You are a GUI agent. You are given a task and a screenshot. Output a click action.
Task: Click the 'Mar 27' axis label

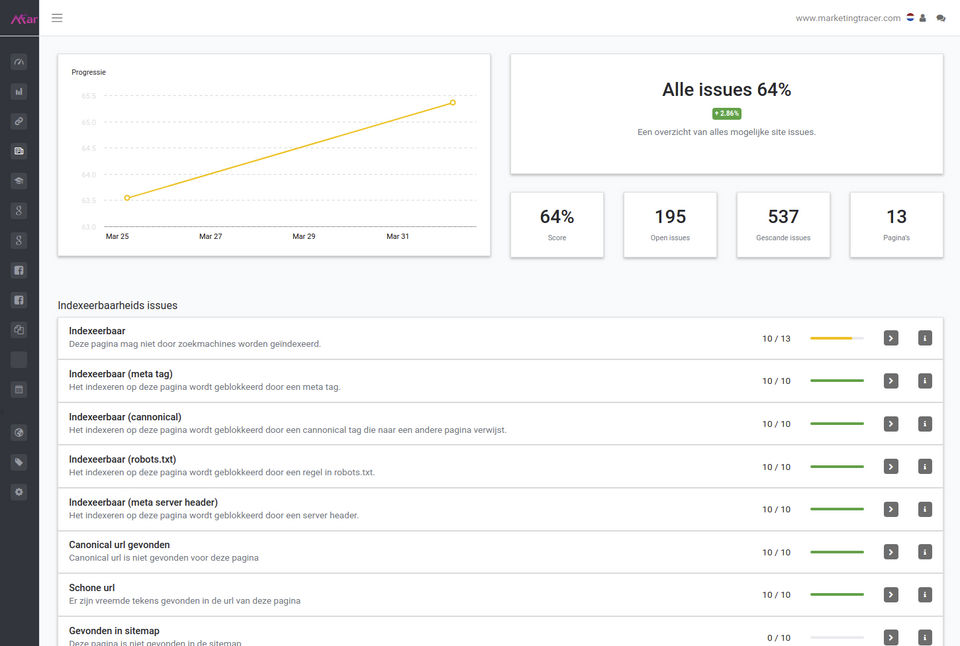coord(211,236)
